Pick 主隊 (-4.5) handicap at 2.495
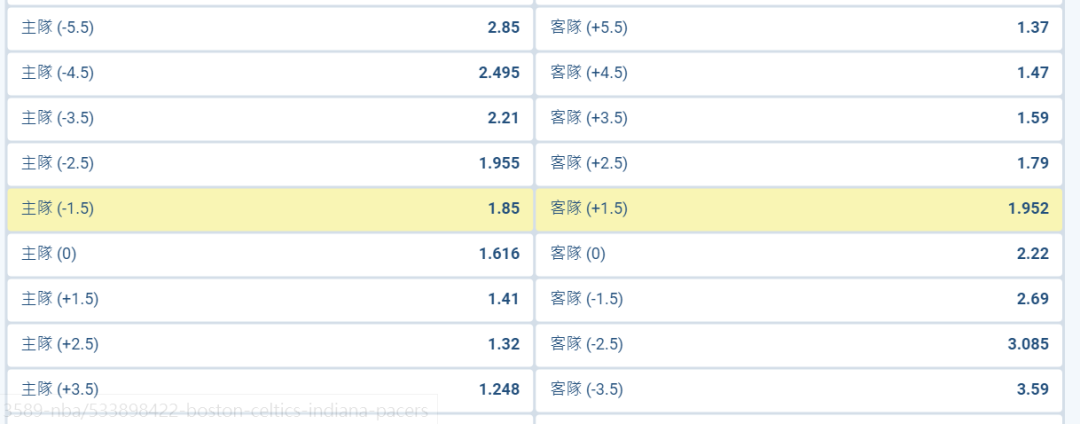The width and height of the screenshot is (1080, 424). (270, 73)
